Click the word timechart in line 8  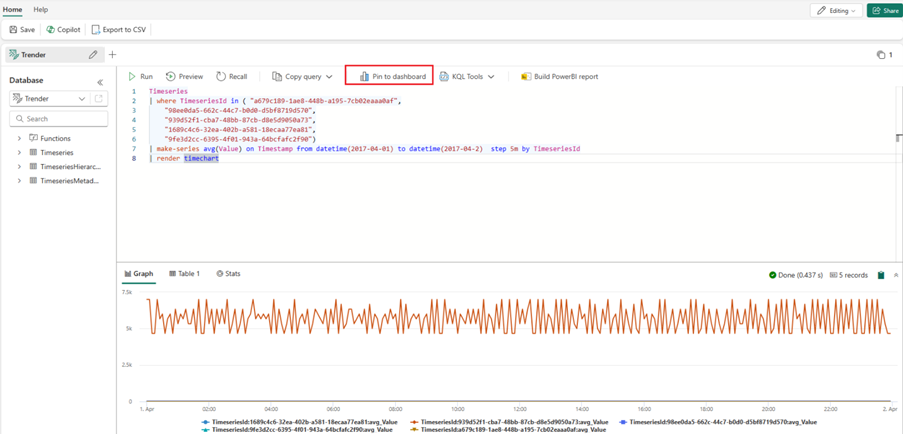(201, 158)
